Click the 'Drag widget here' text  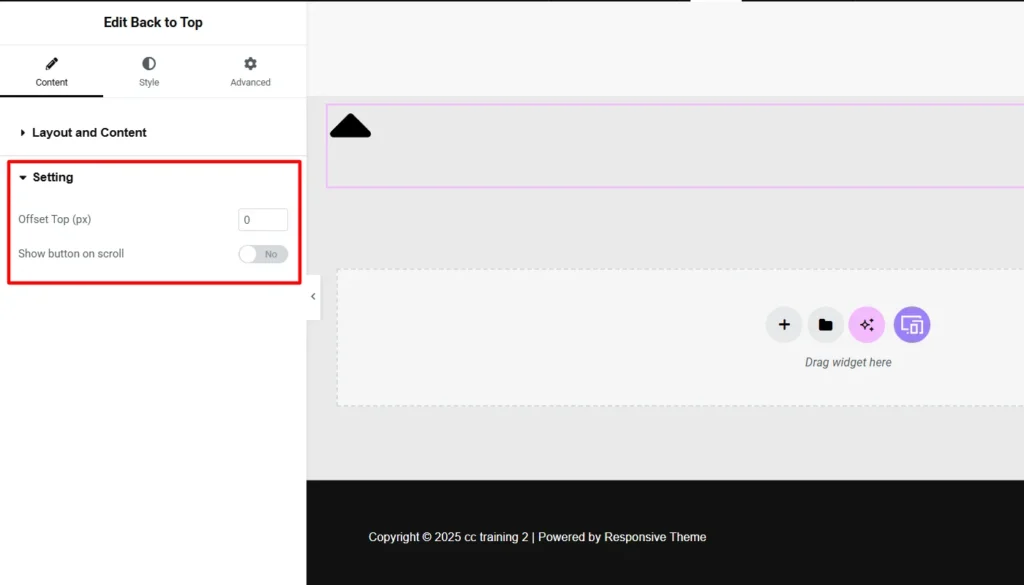click(x=848, y=362)
